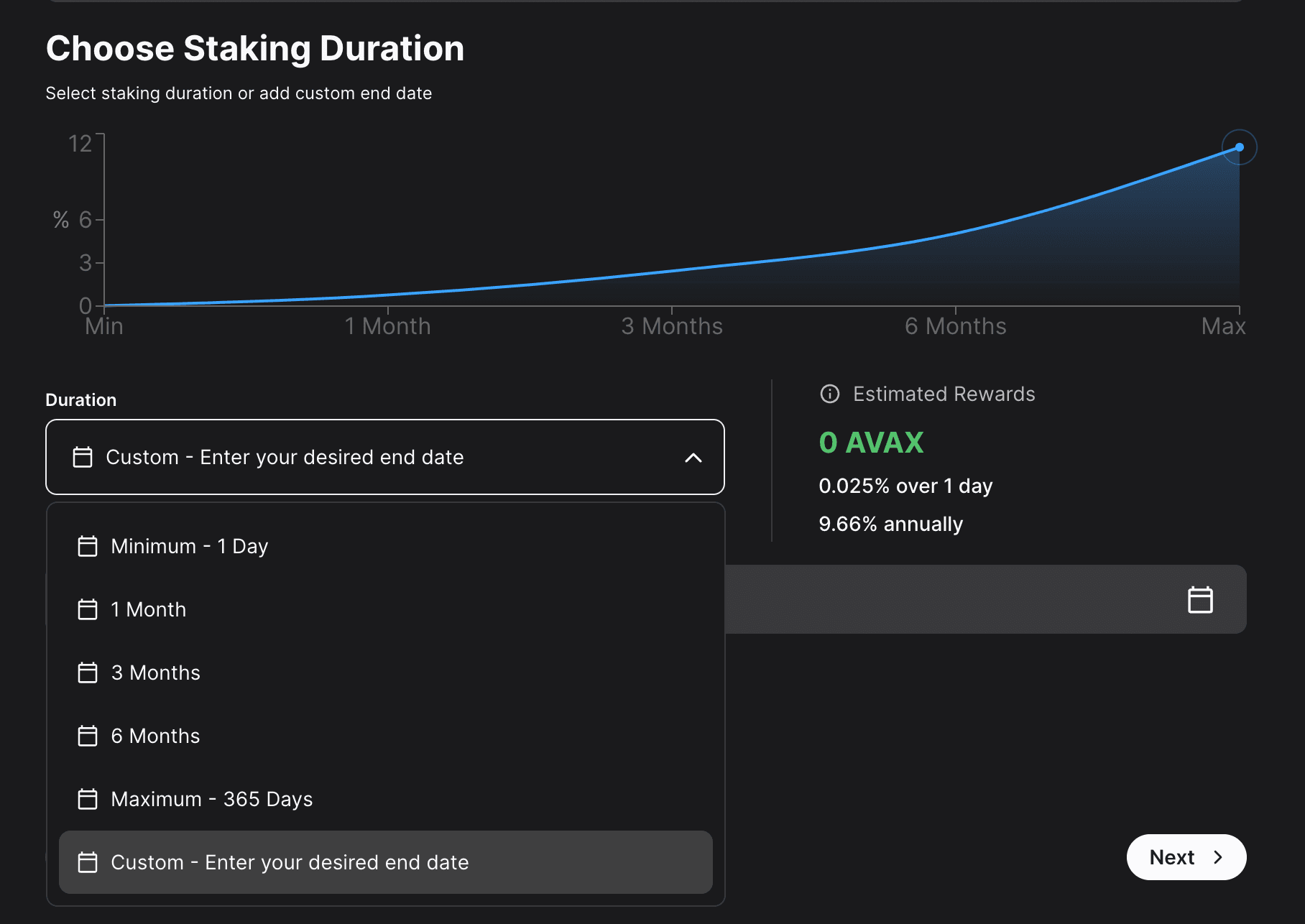Choose Minimum - 1 Day duration
This screenshot has height=924, width=1305.
point(190,546)
